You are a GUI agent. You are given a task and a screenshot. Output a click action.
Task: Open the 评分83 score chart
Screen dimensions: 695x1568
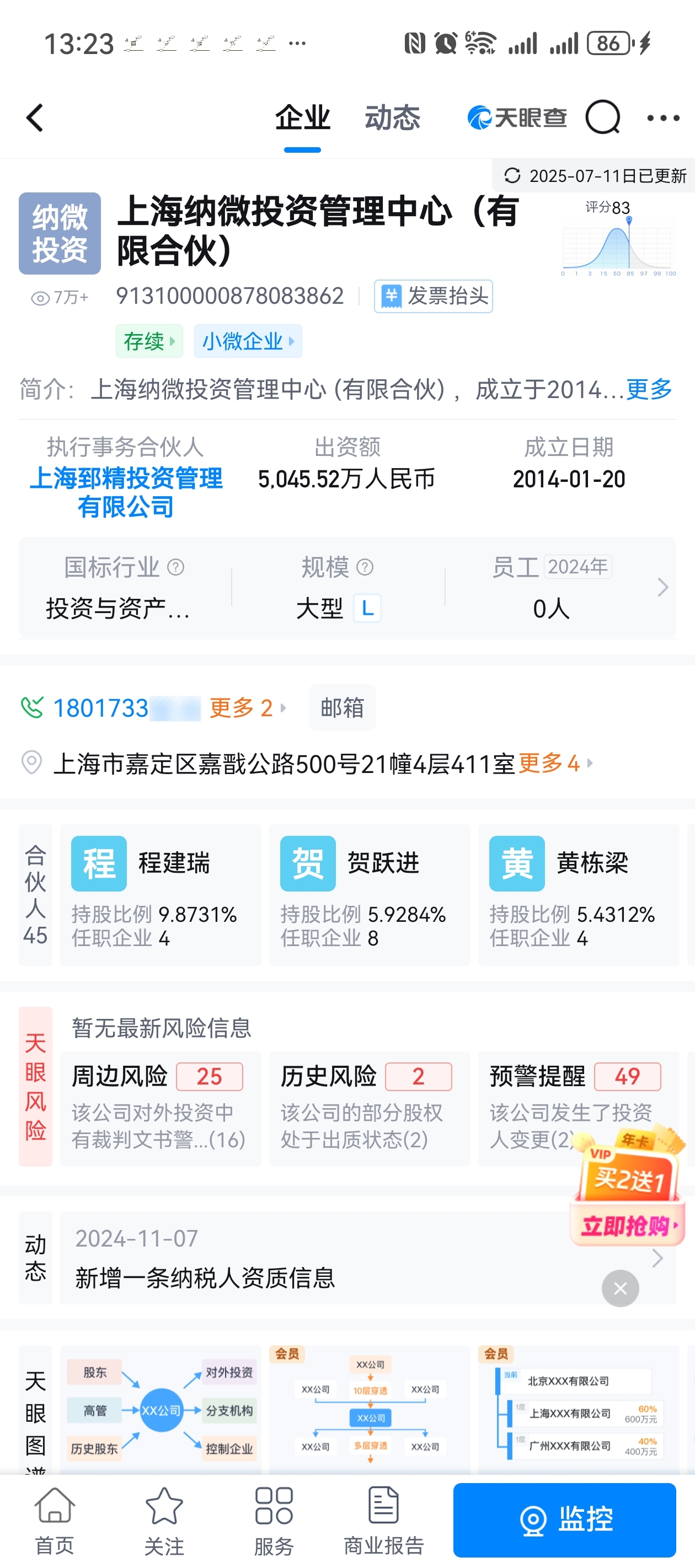[618, 239]
